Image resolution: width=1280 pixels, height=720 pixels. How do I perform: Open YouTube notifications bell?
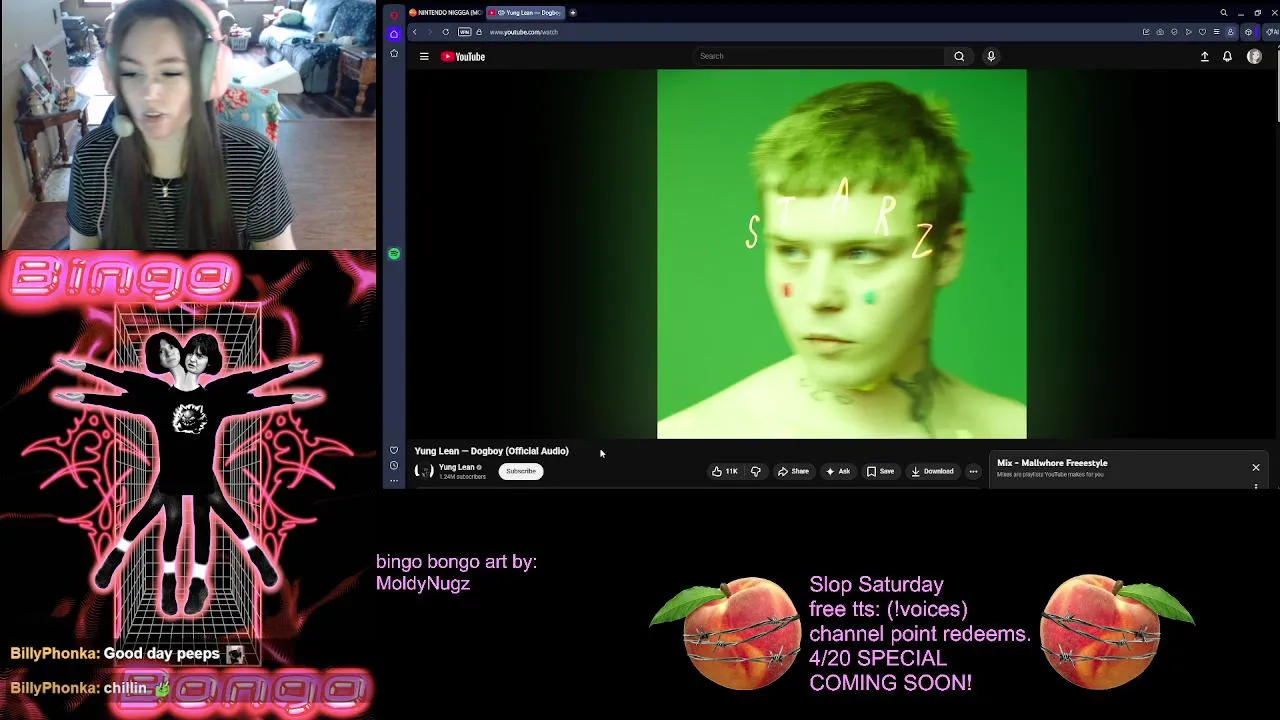coord(1227,57)
